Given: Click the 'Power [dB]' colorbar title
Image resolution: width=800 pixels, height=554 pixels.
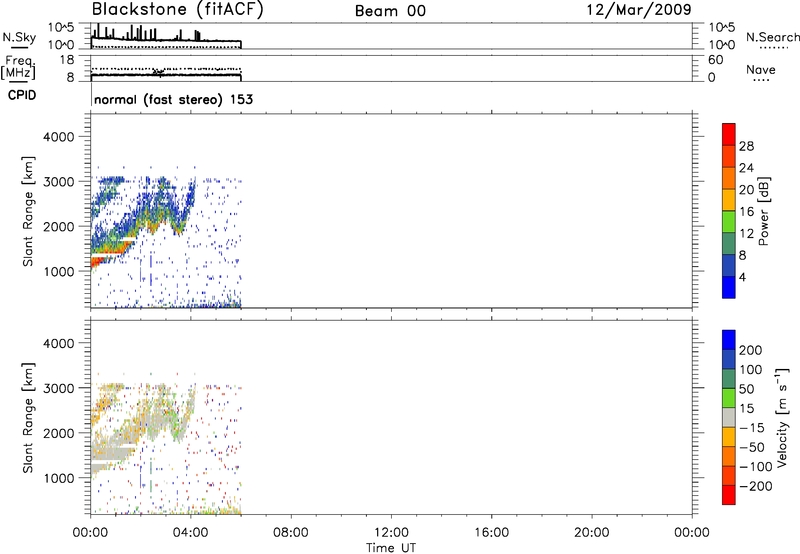Looking at the screenshot, I should pyautogui.click(x=764, y=211).
